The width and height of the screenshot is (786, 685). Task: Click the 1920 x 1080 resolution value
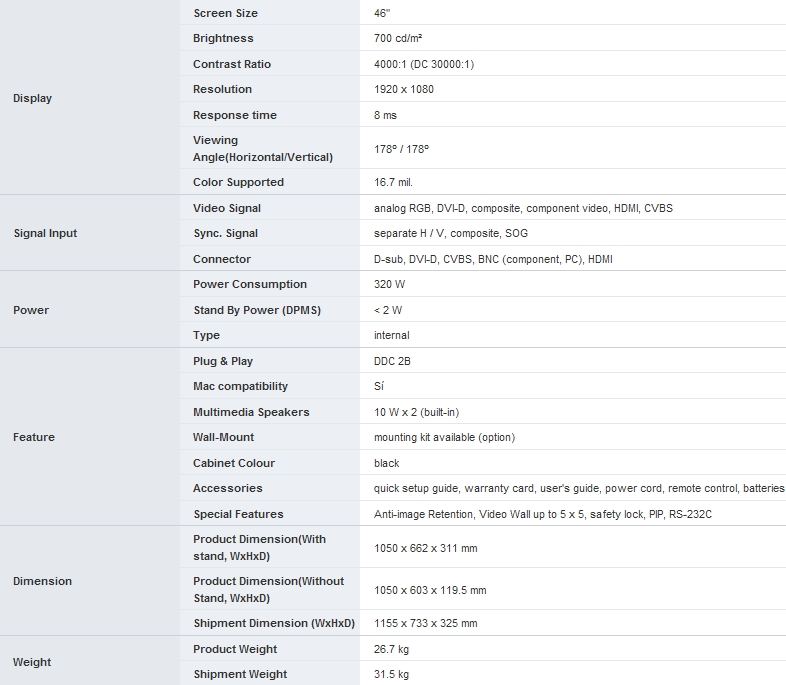(x=403, y=89)
